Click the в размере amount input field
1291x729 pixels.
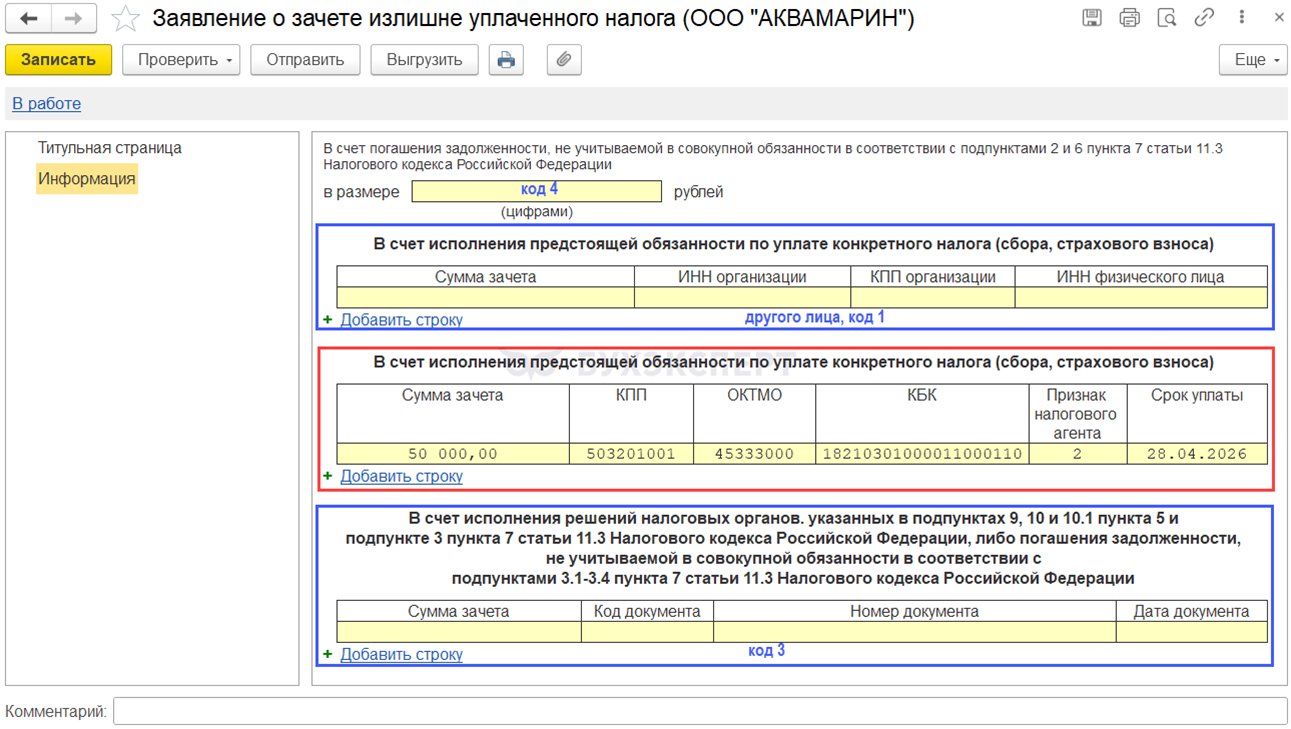537,191
